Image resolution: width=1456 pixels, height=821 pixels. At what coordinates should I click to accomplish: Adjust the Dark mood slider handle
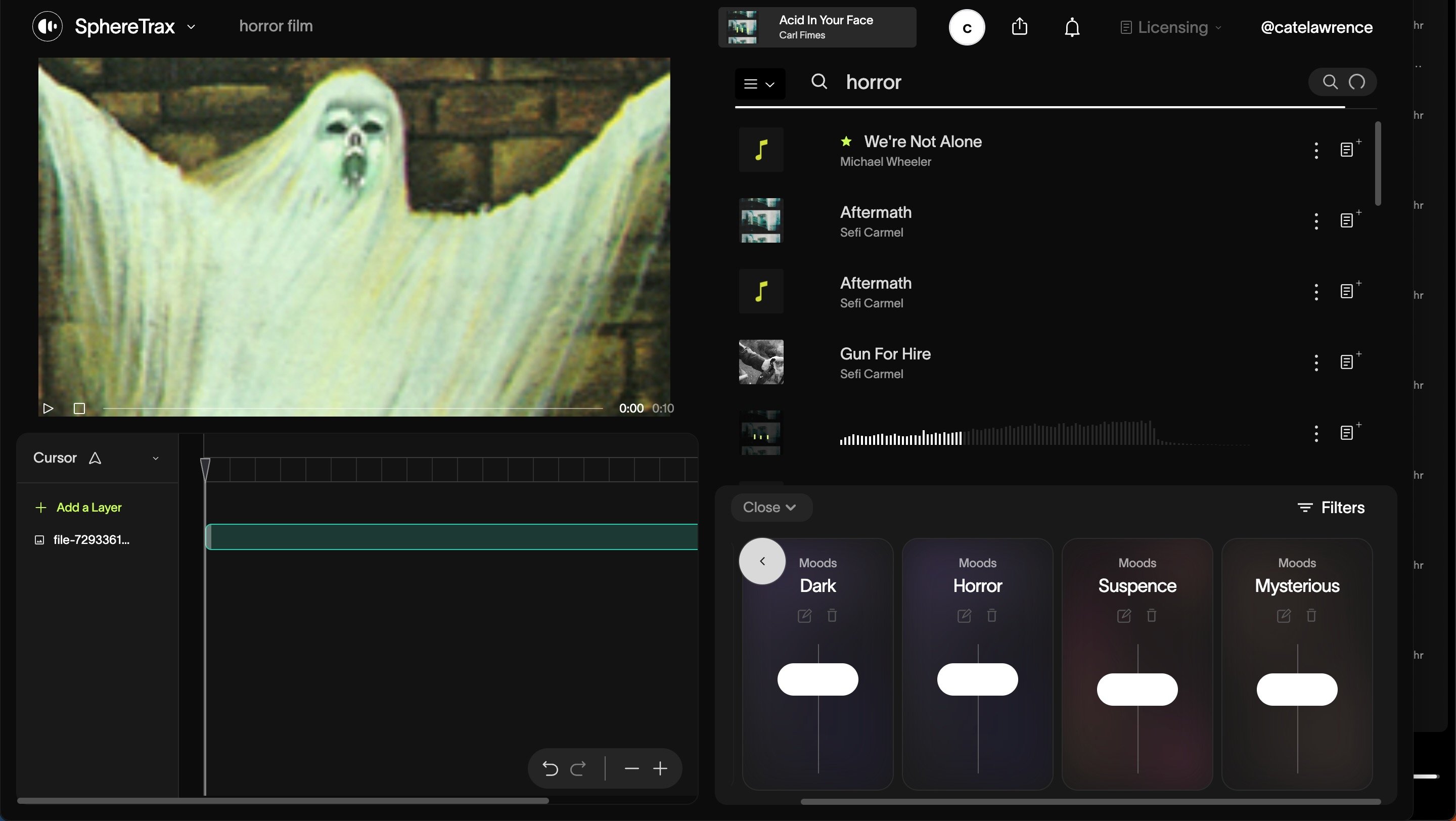(x=818, y=679)
